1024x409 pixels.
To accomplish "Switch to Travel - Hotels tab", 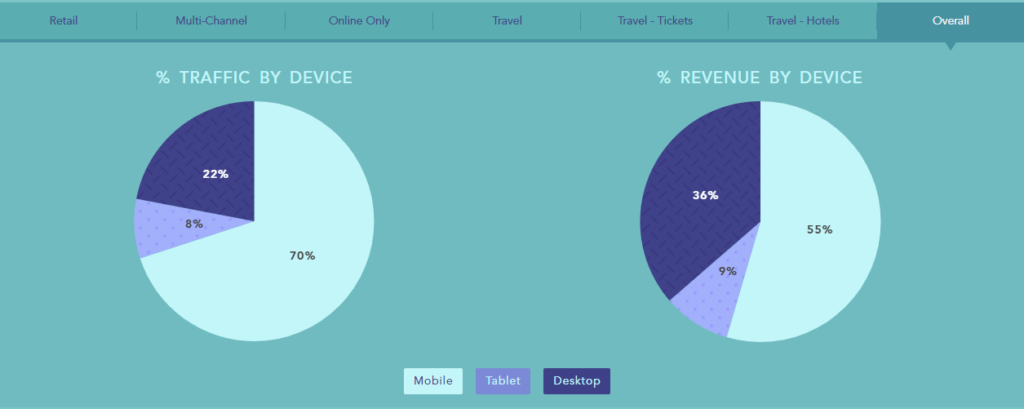I will click(803, 21).
